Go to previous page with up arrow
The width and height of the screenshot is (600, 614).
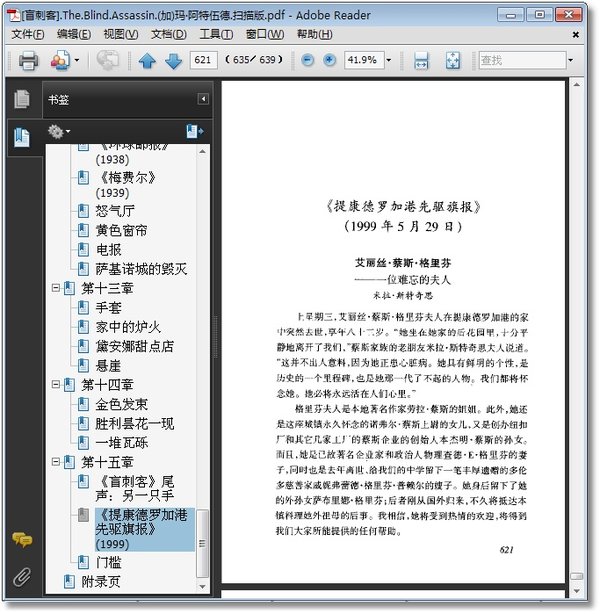147,61
